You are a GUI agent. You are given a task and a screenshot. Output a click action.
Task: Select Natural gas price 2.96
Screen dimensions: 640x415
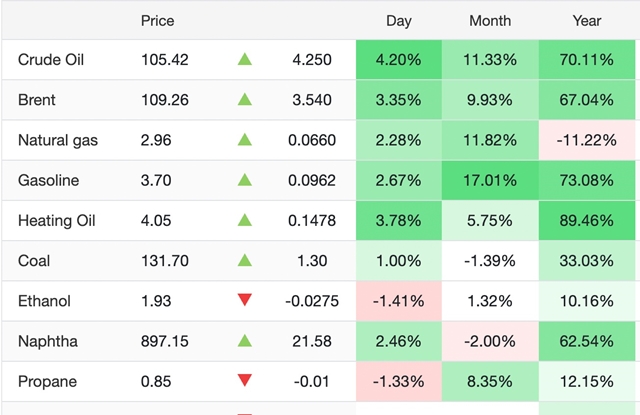[x=156, y=140]
